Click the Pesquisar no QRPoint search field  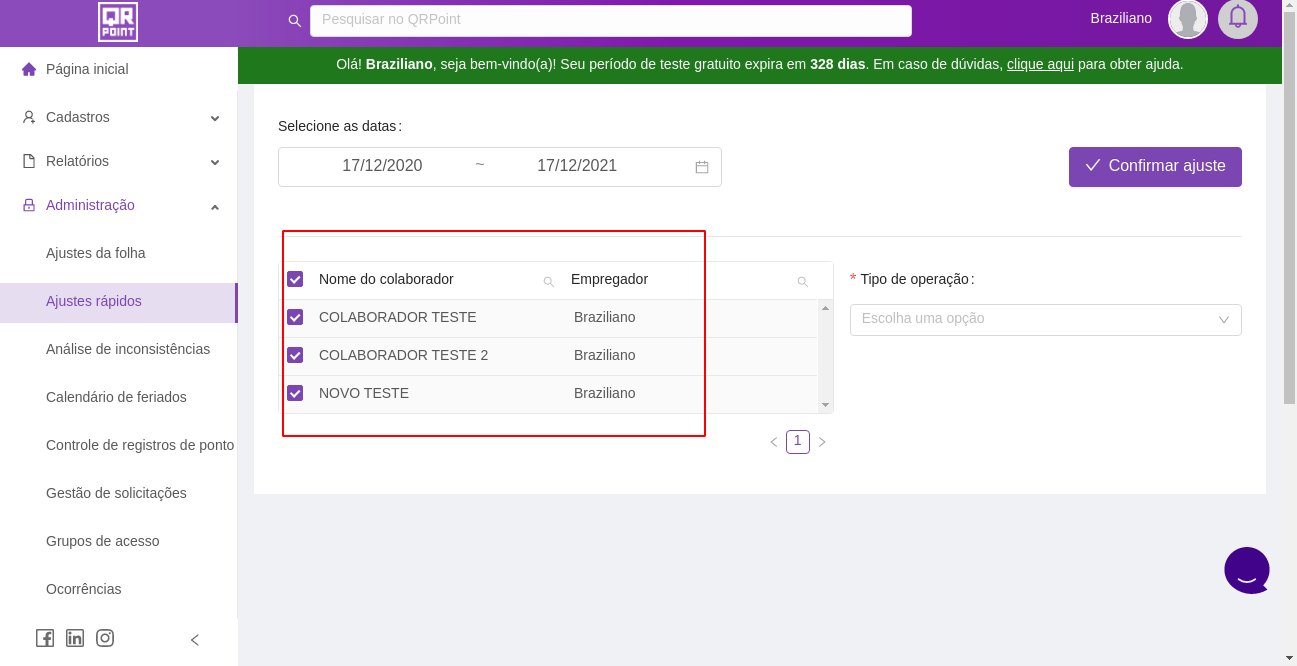pos(610,20)
